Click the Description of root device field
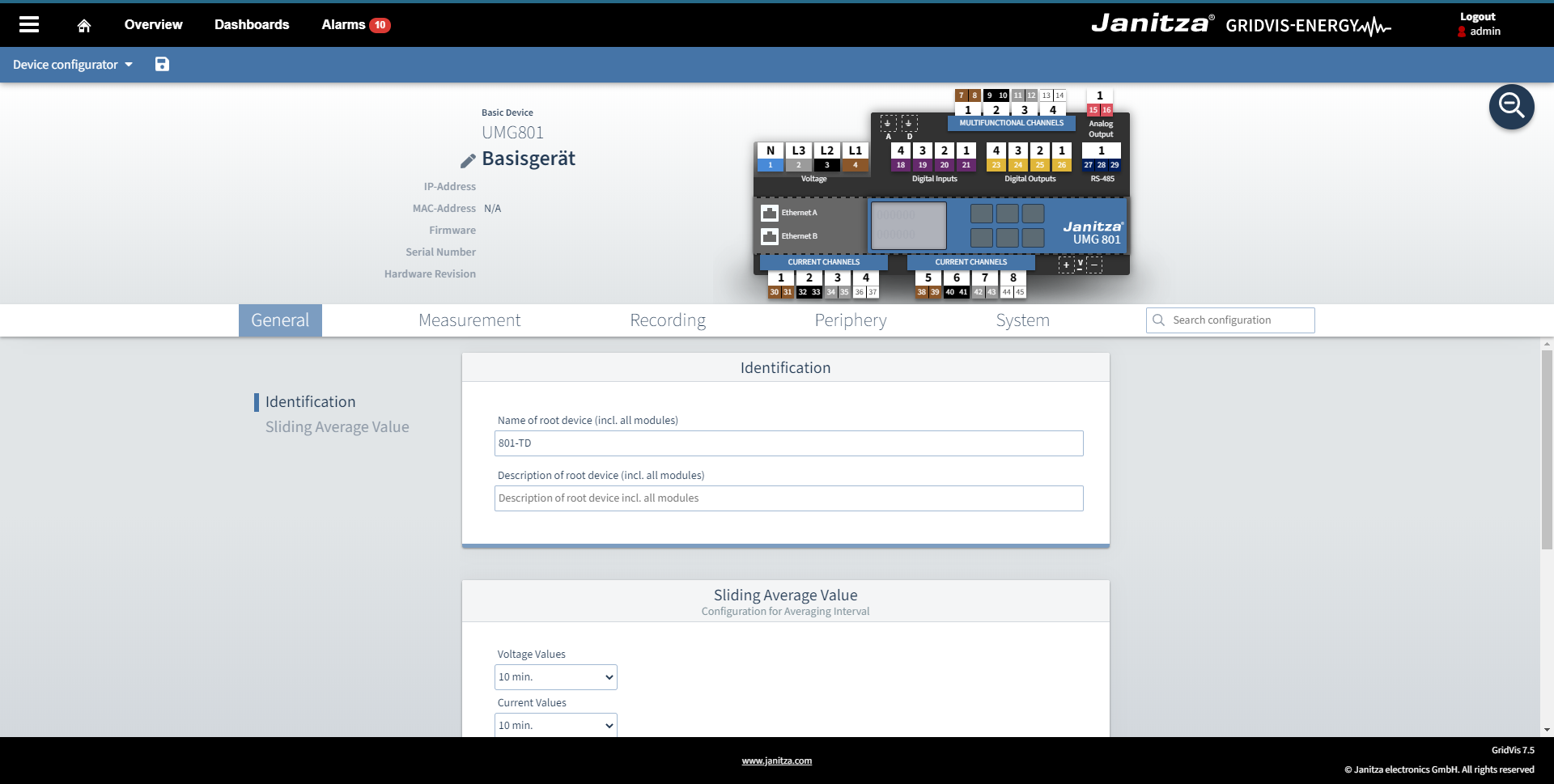This screenshot has height=784, width=1554. click(x=788, y=498)
